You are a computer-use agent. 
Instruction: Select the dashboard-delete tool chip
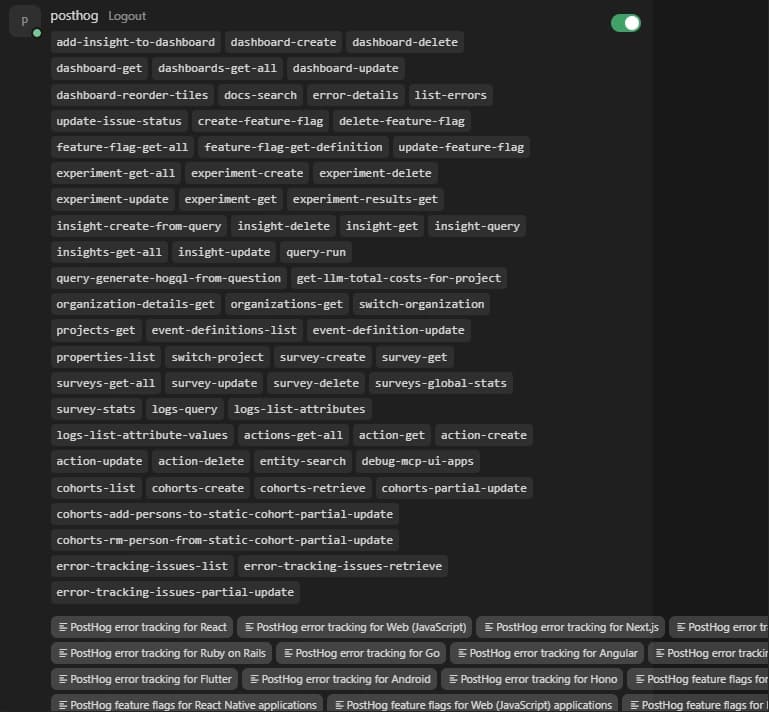tap(405, 42)
